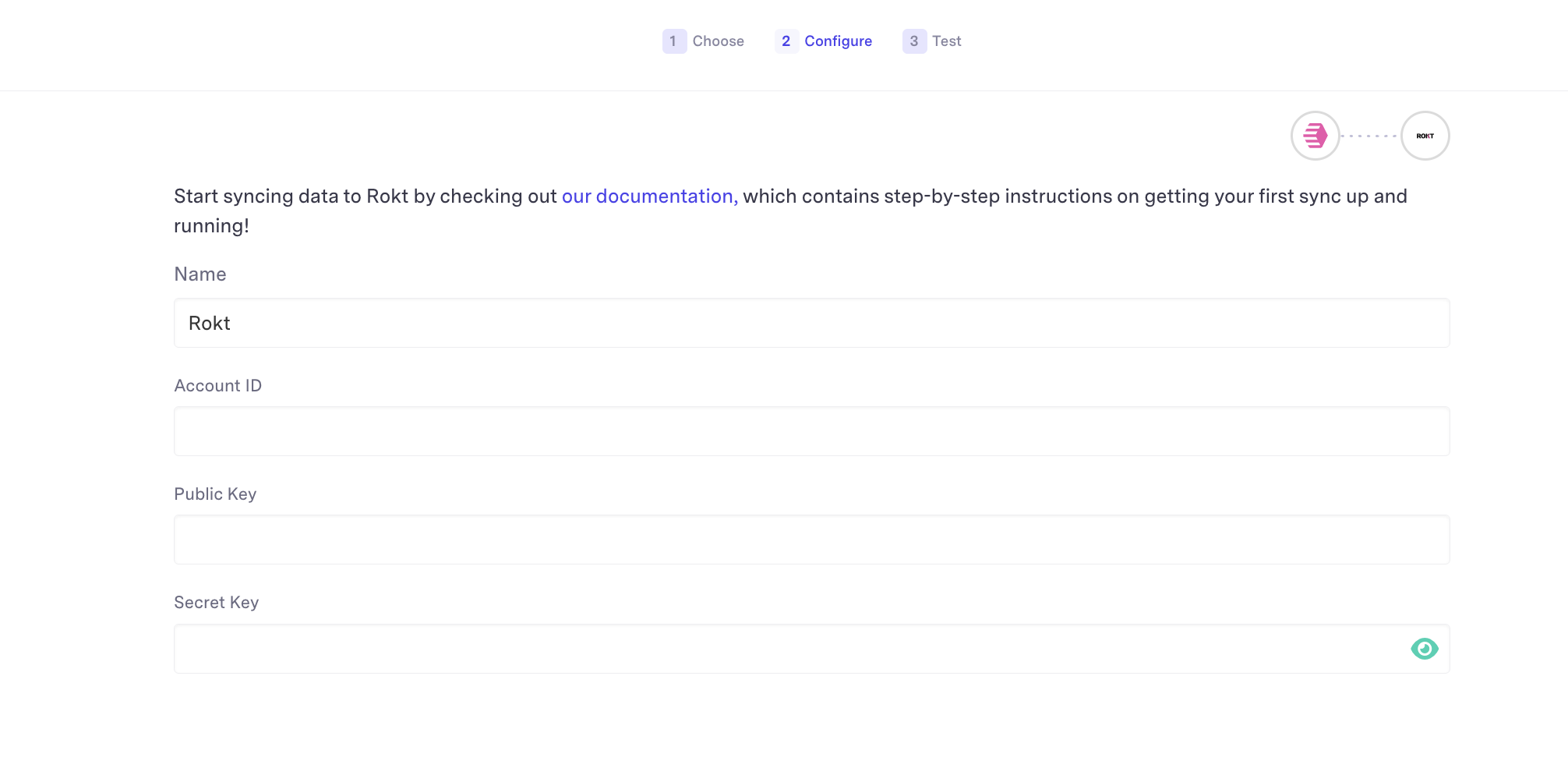1568x761 pixels.
Task: Focus the Secret Key input field
Action: tap(787, 649)
